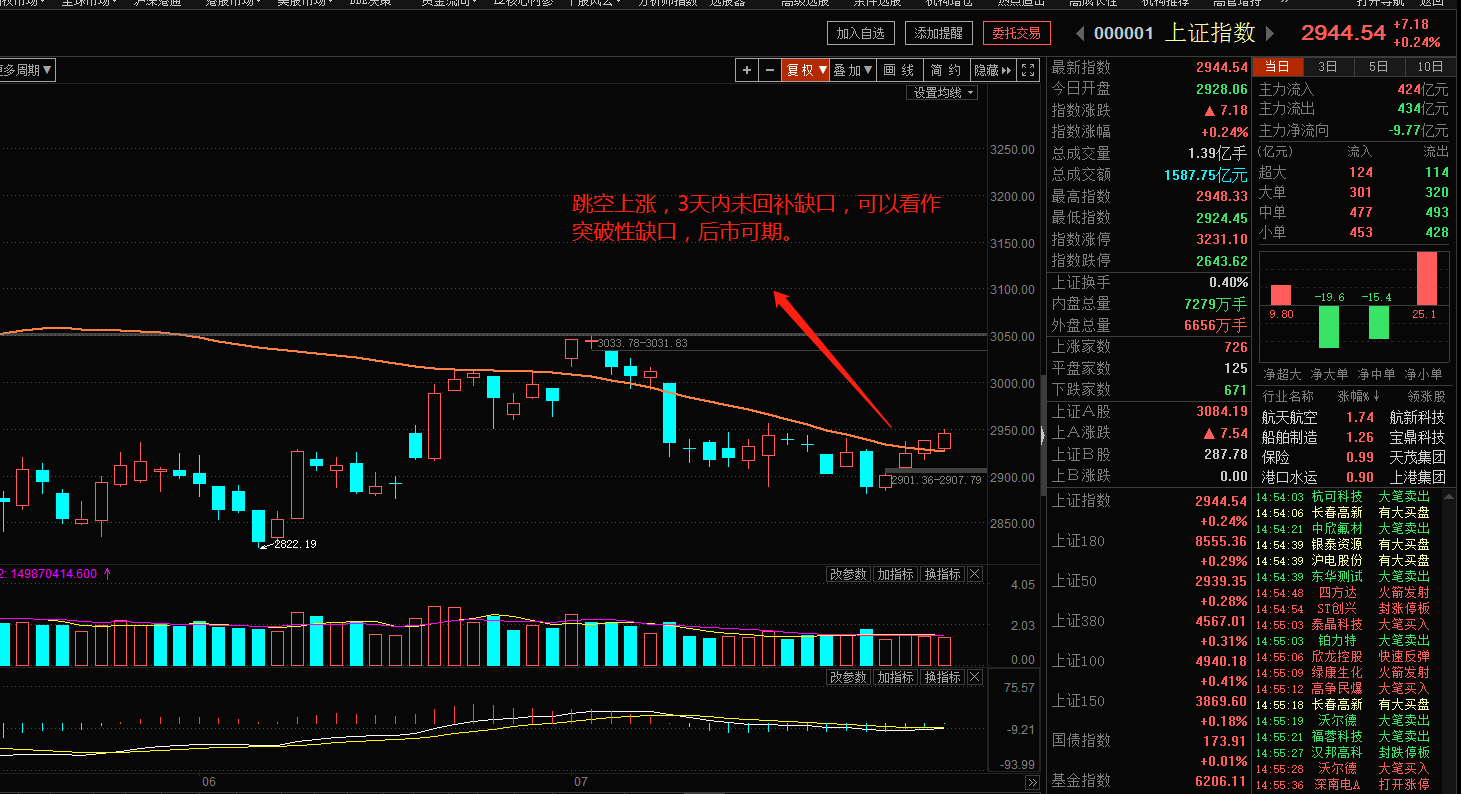Click the 净大单 green flow bar
The width and height of the screenshot is (1461, 794).
coord(1329,326)
